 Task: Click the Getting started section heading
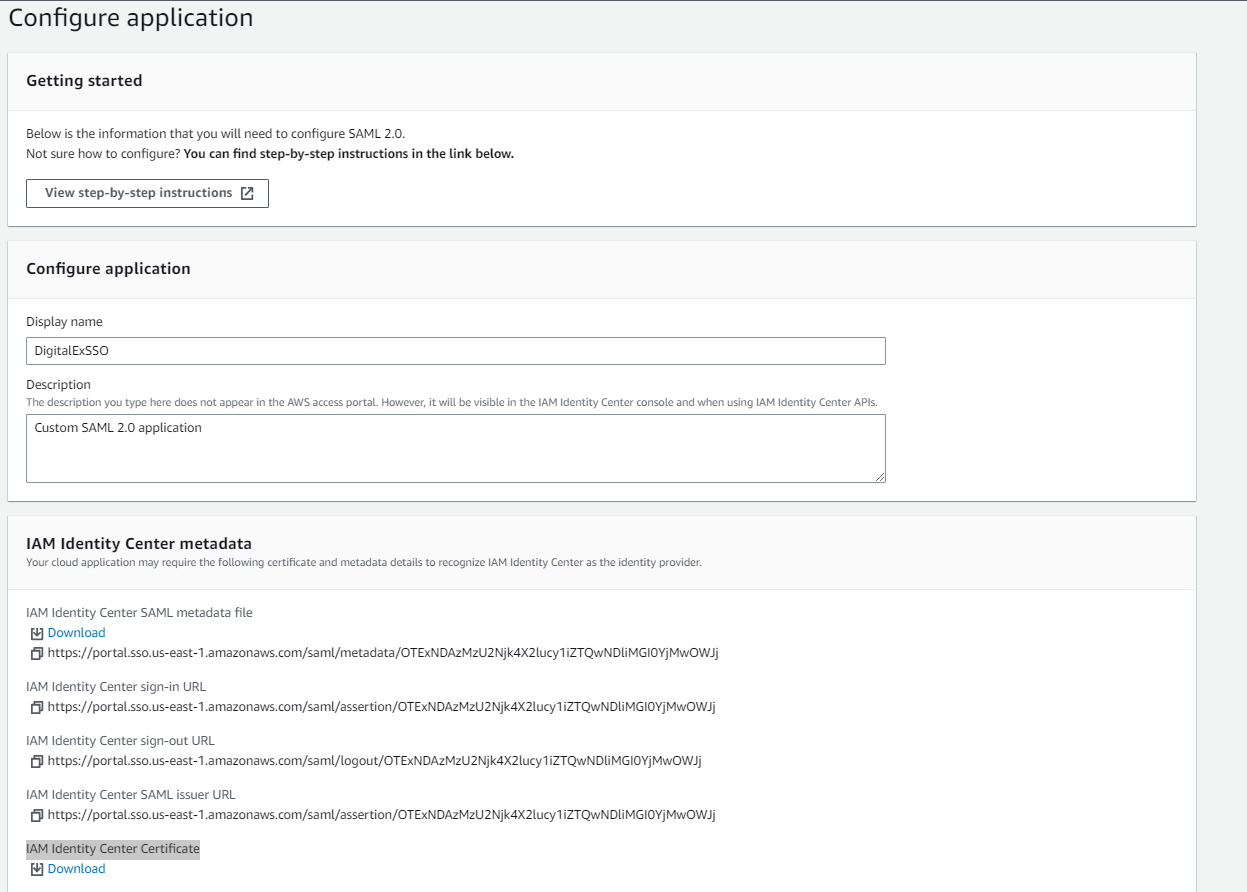(84, 81)
